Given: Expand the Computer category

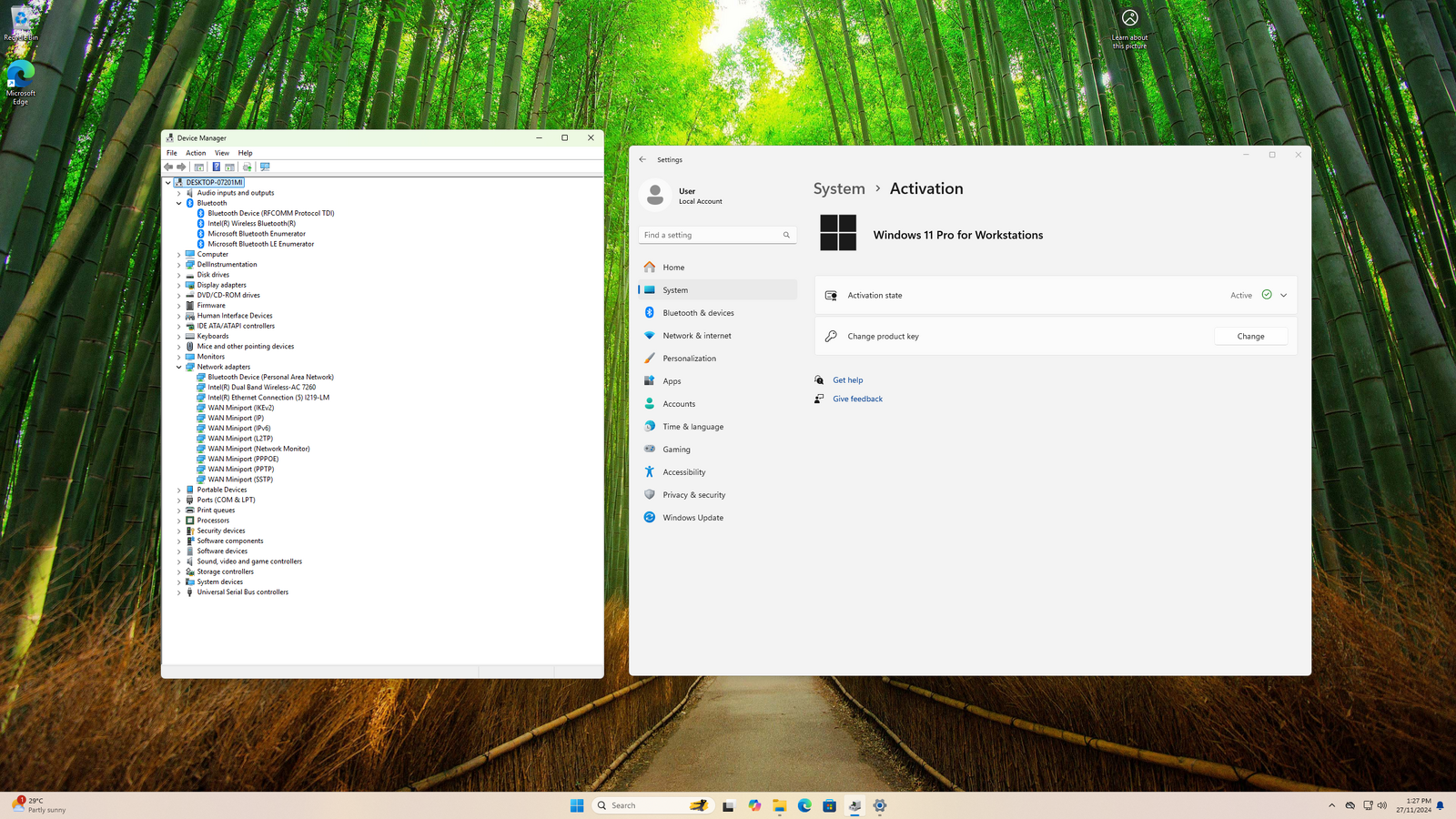Looking at the screenshot, I should pos(179,254).
